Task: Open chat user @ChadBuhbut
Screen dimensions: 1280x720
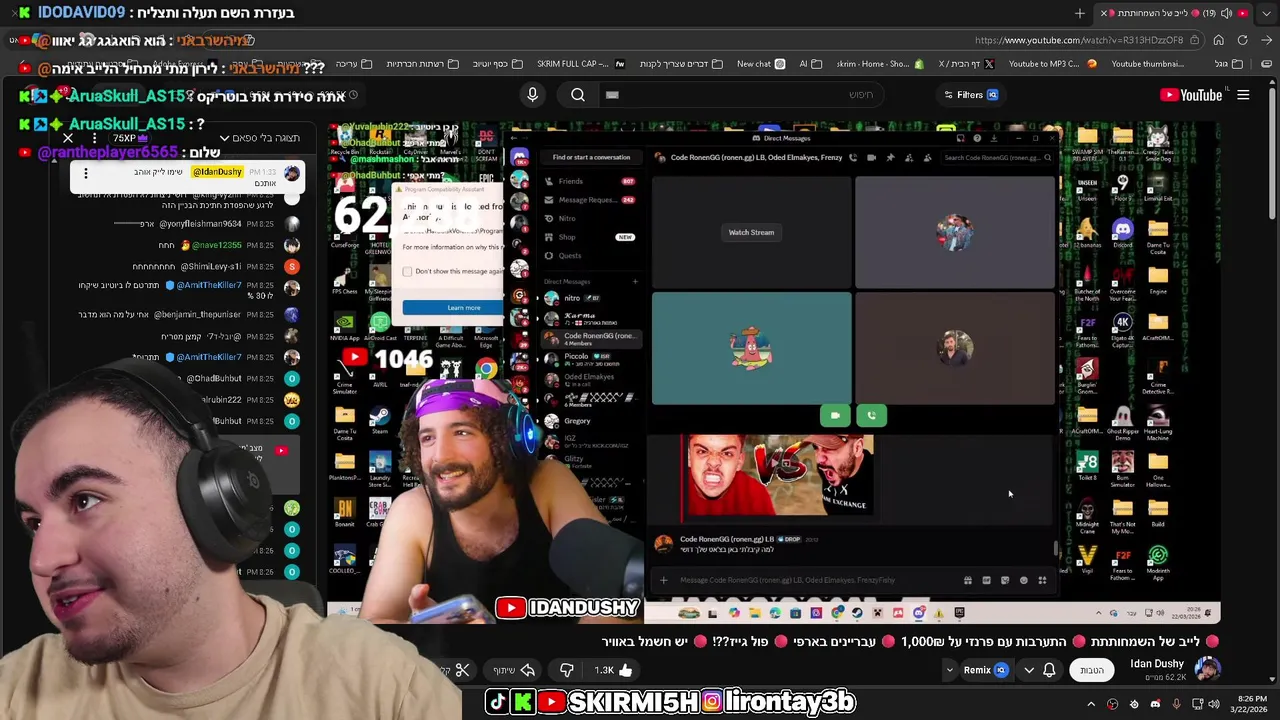Action: pyautogui.click(x=214, y=378)
